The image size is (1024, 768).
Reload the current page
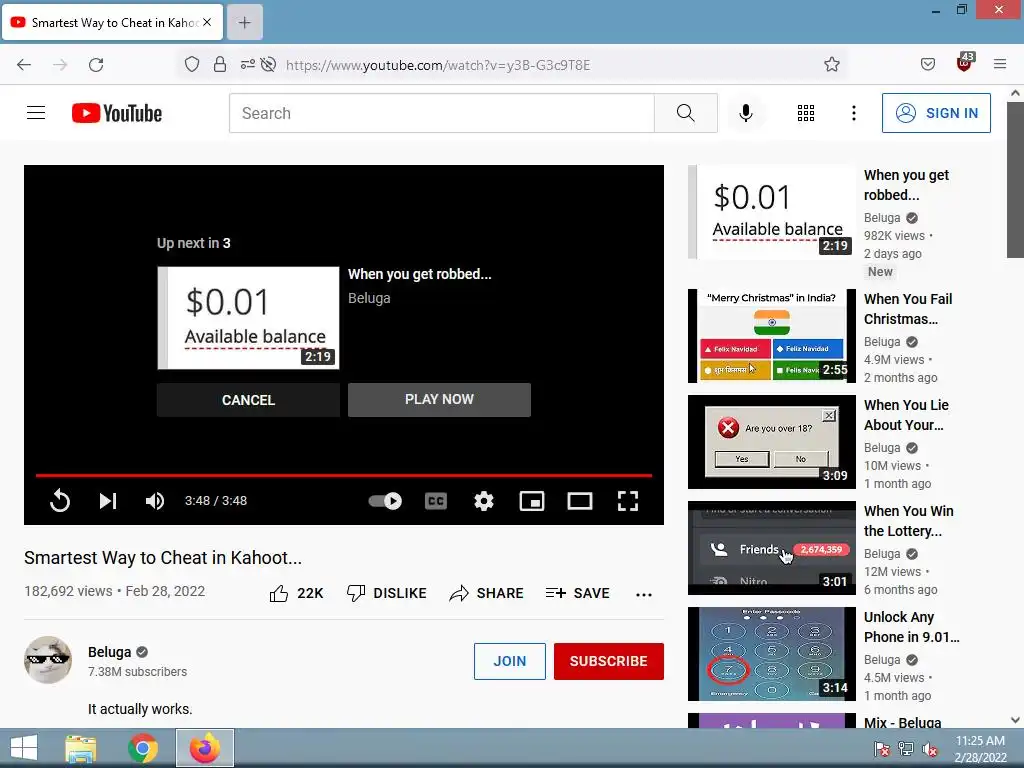coord(96,65)
